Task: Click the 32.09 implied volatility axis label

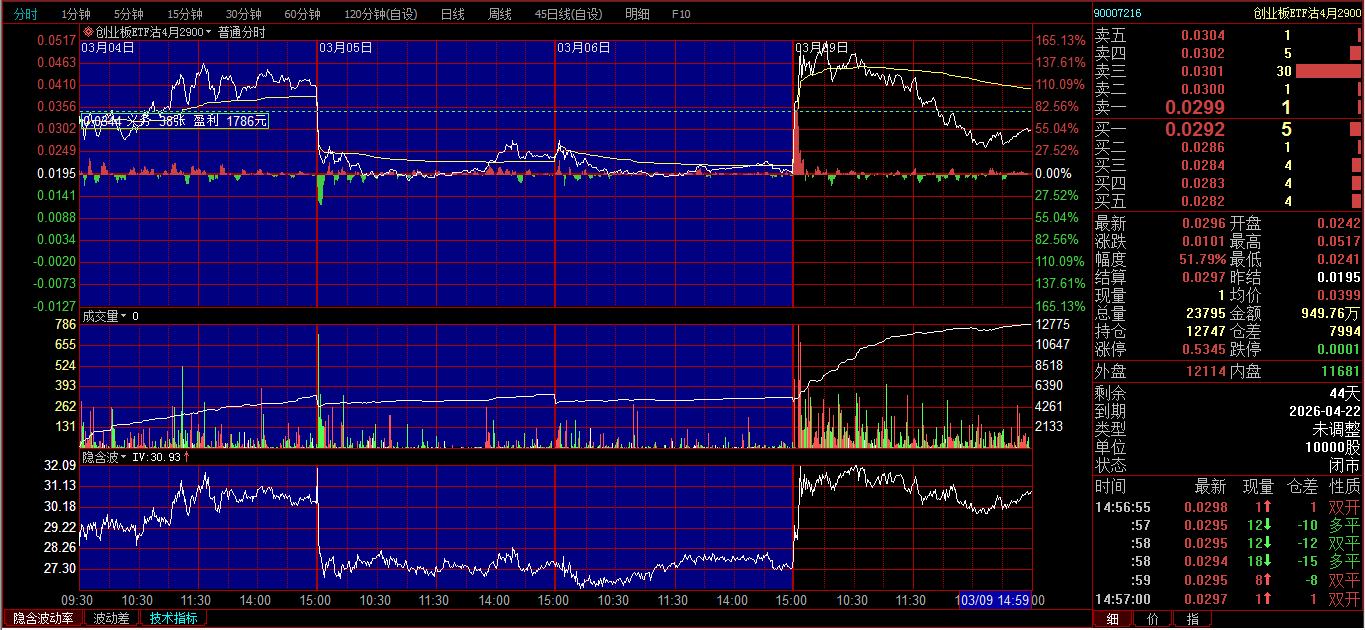Action: [60, 465]
